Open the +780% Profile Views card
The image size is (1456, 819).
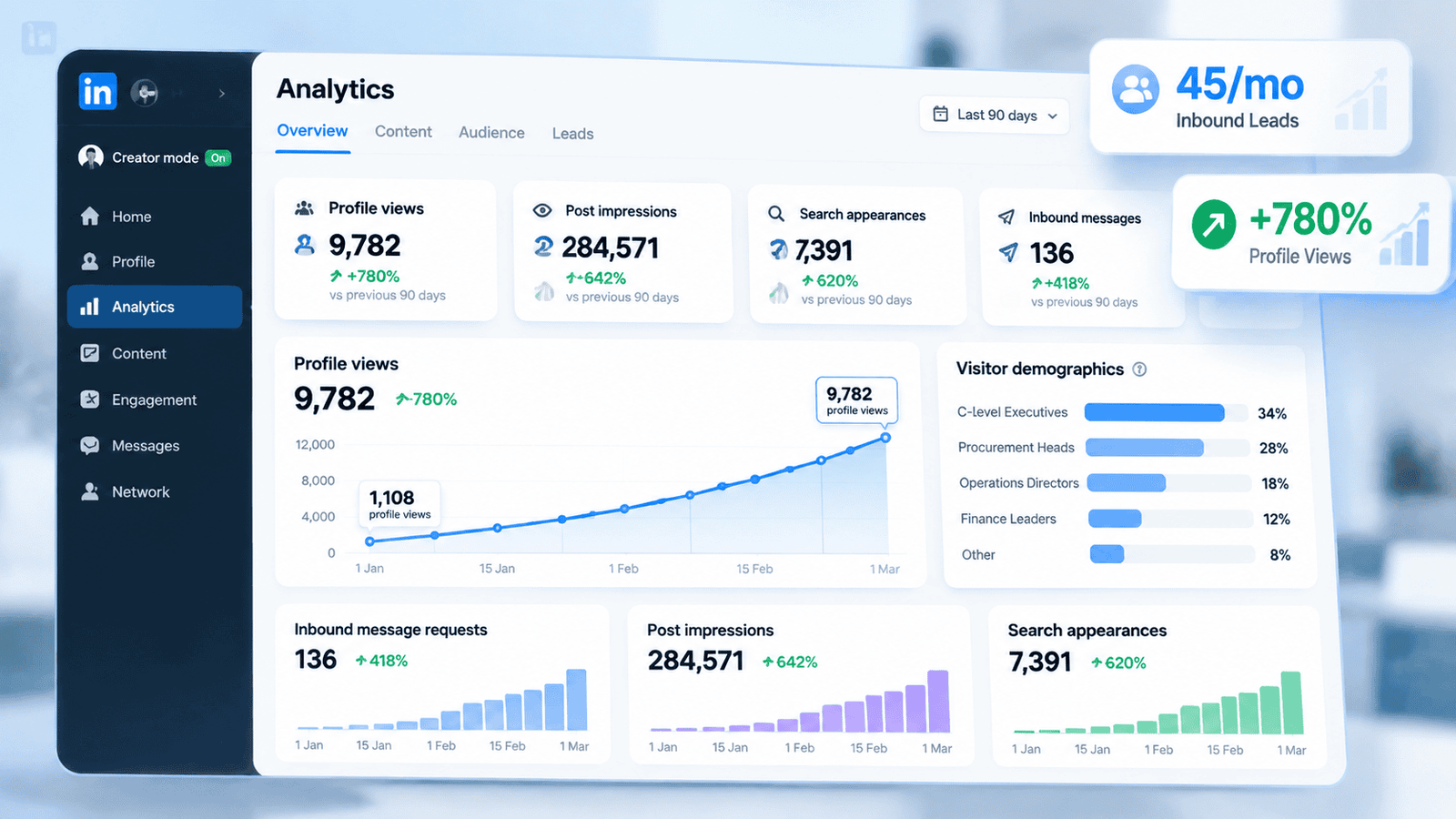point(1310,233)
